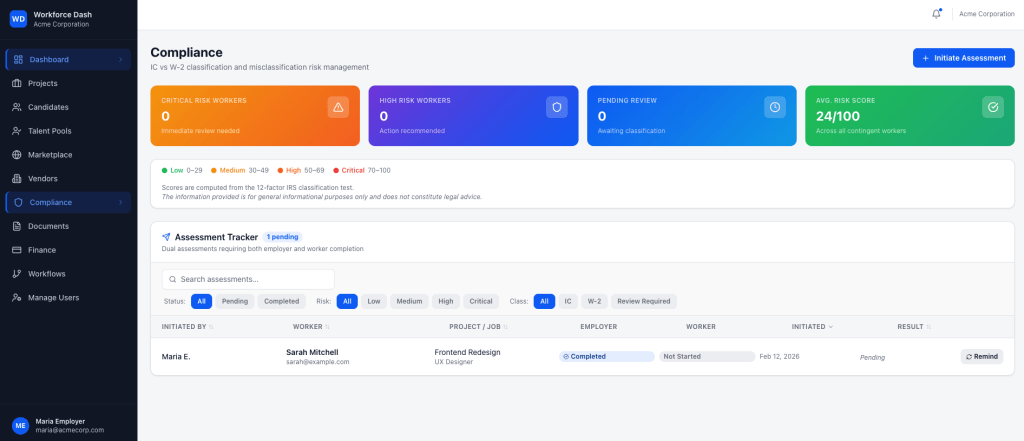Click the critical risk warning triangle icon

(x=338, y=107)
